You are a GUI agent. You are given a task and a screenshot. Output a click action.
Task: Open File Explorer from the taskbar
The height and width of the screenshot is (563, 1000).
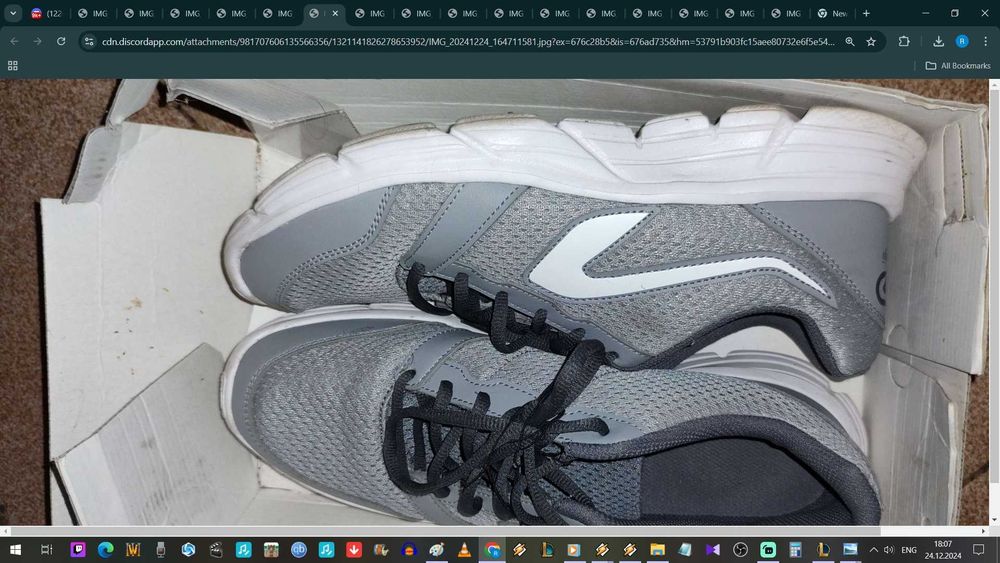pos(658,550)
